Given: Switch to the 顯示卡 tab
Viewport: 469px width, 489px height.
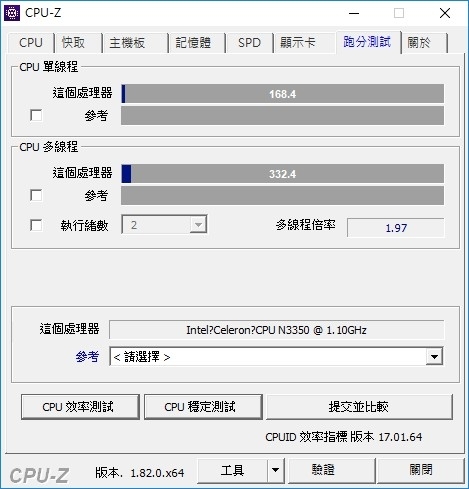Looking at the screenshot, I should (x=304, y=43).
